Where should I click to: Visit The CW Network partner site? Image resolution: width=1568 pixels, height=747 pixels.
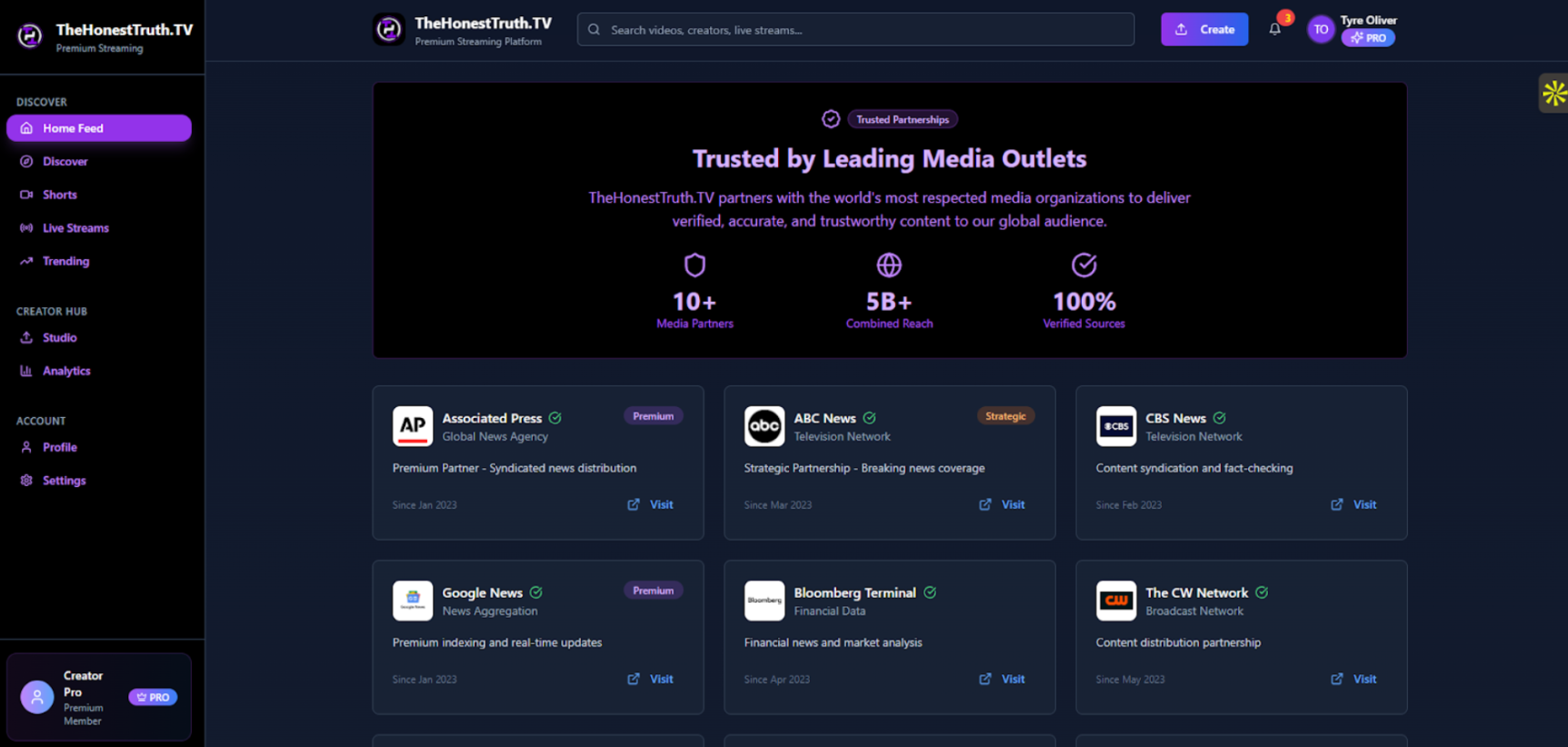point(1354,679)
